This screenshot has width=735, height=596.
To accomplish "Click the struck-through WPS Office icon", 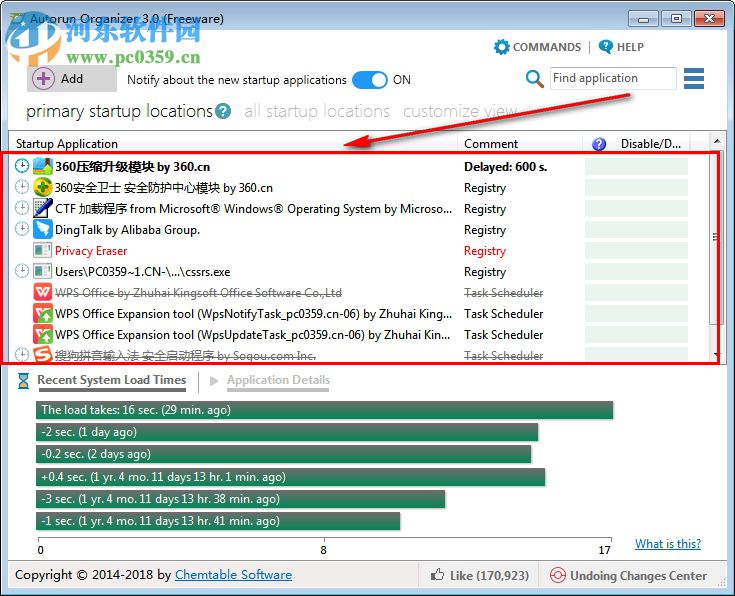I will tap(43, 292).
